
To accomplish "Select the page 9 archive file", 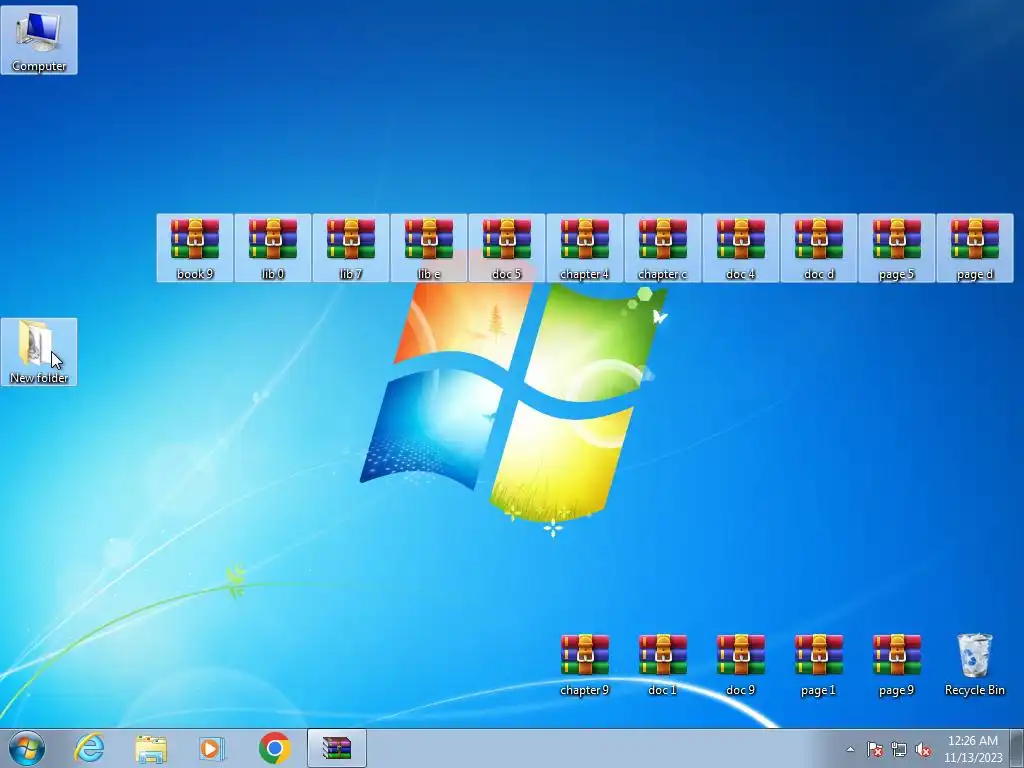I will [x=897, y=664].
